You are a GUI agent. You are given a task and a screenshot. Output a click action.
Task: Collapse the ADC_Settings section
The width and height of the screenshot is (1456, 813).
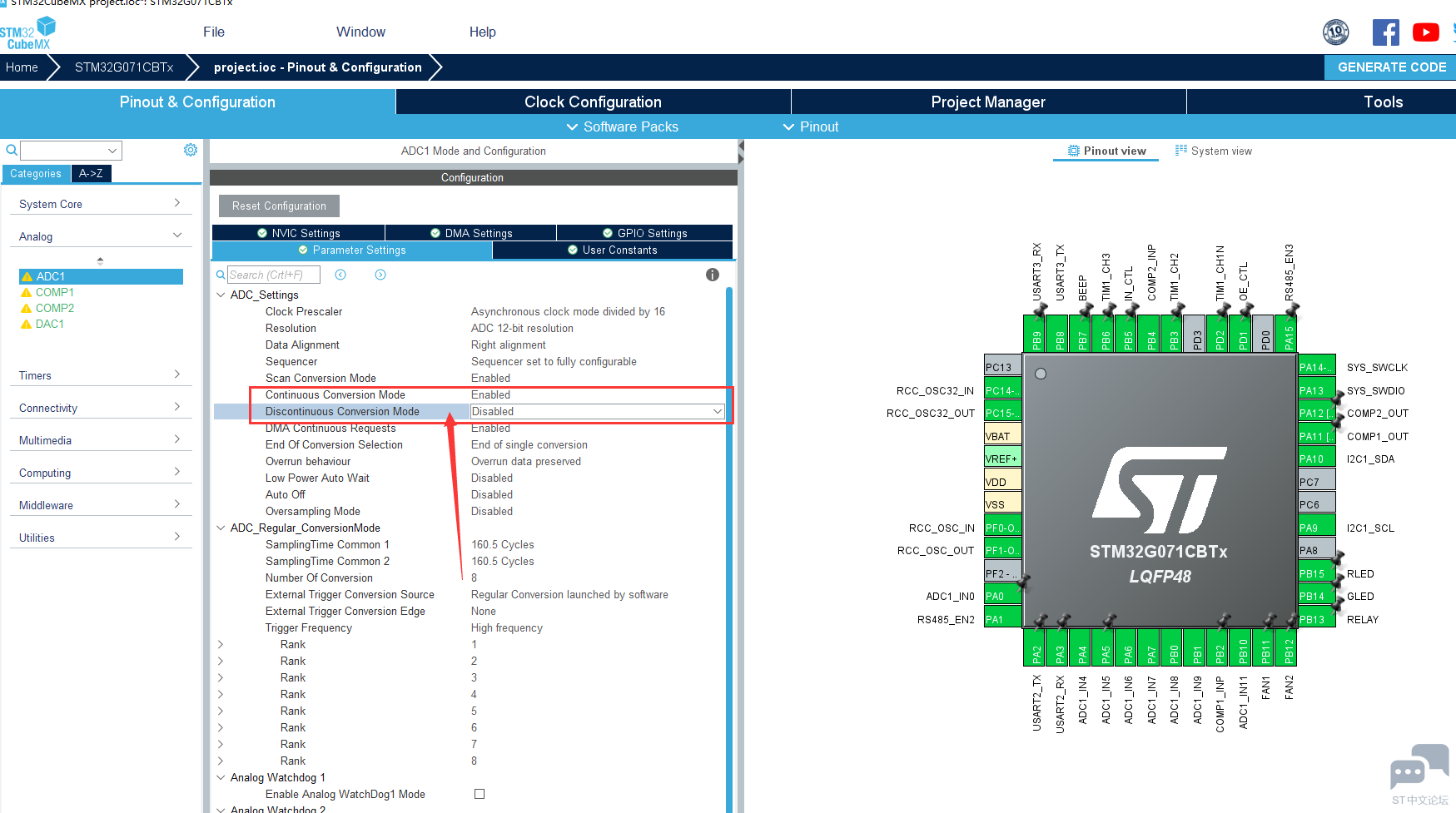tap(220, 295)
